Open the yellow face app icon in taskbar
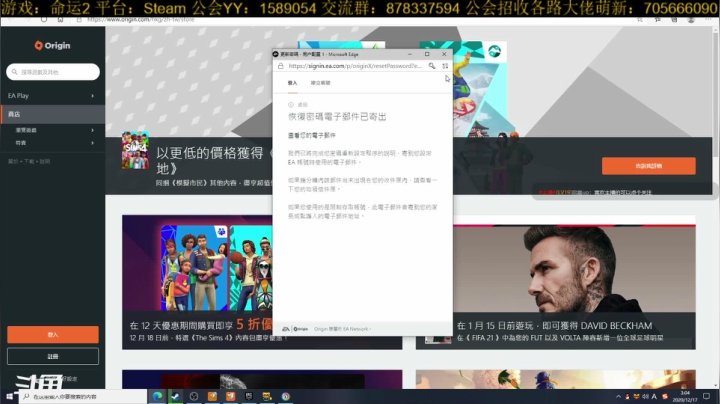720x404 pixels. [267, 396]
